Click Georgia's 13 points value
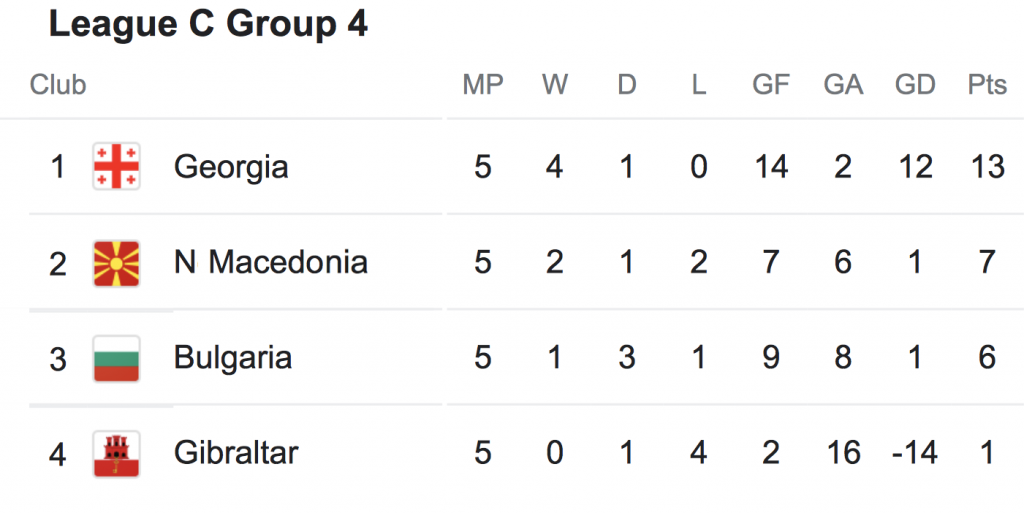Screen dimensions: 1024x513 coord(987,166)
